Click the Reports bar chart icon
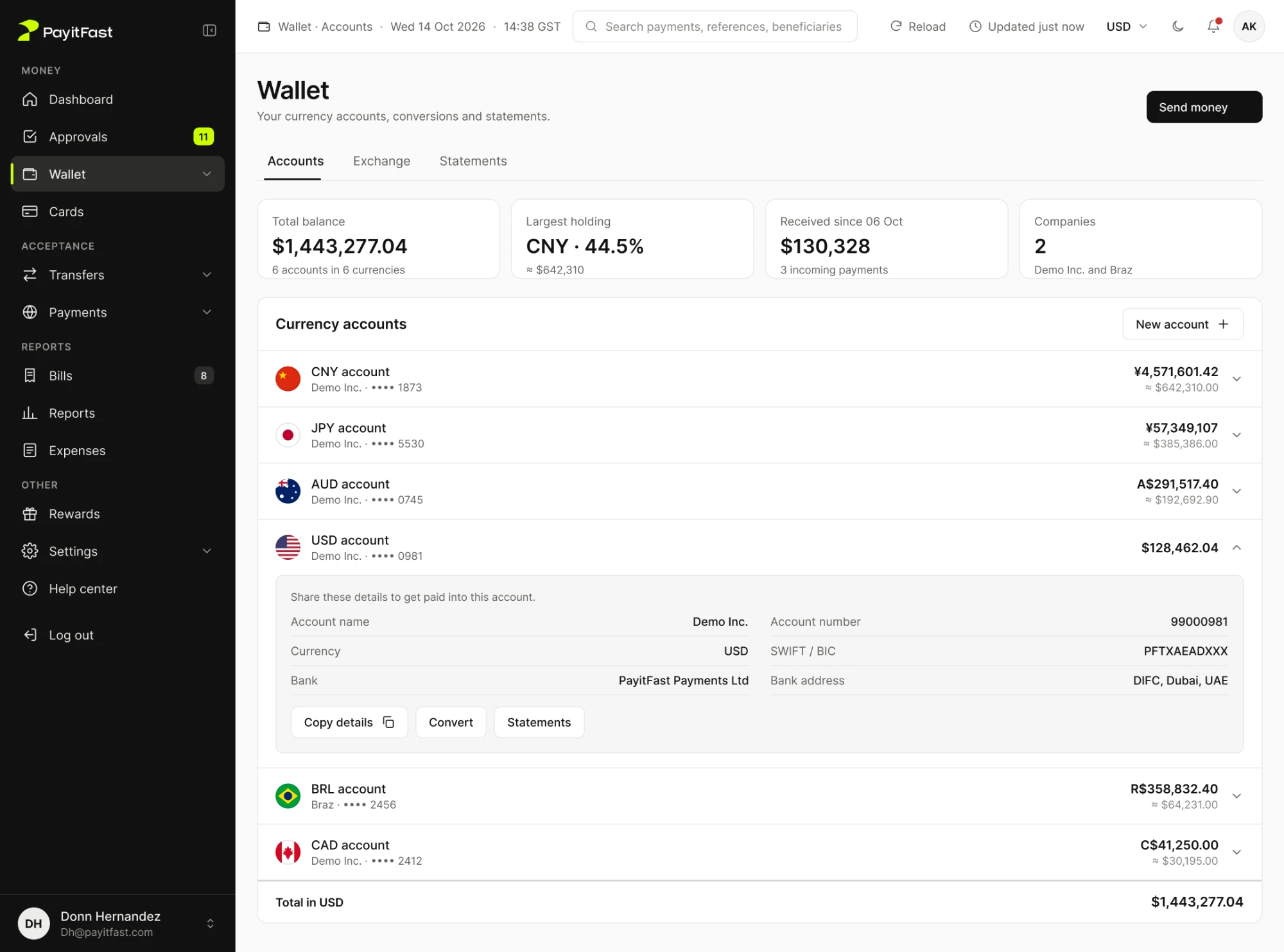Image resolution: width=1284 pixels, height=952 pixels. pos(30,413)
